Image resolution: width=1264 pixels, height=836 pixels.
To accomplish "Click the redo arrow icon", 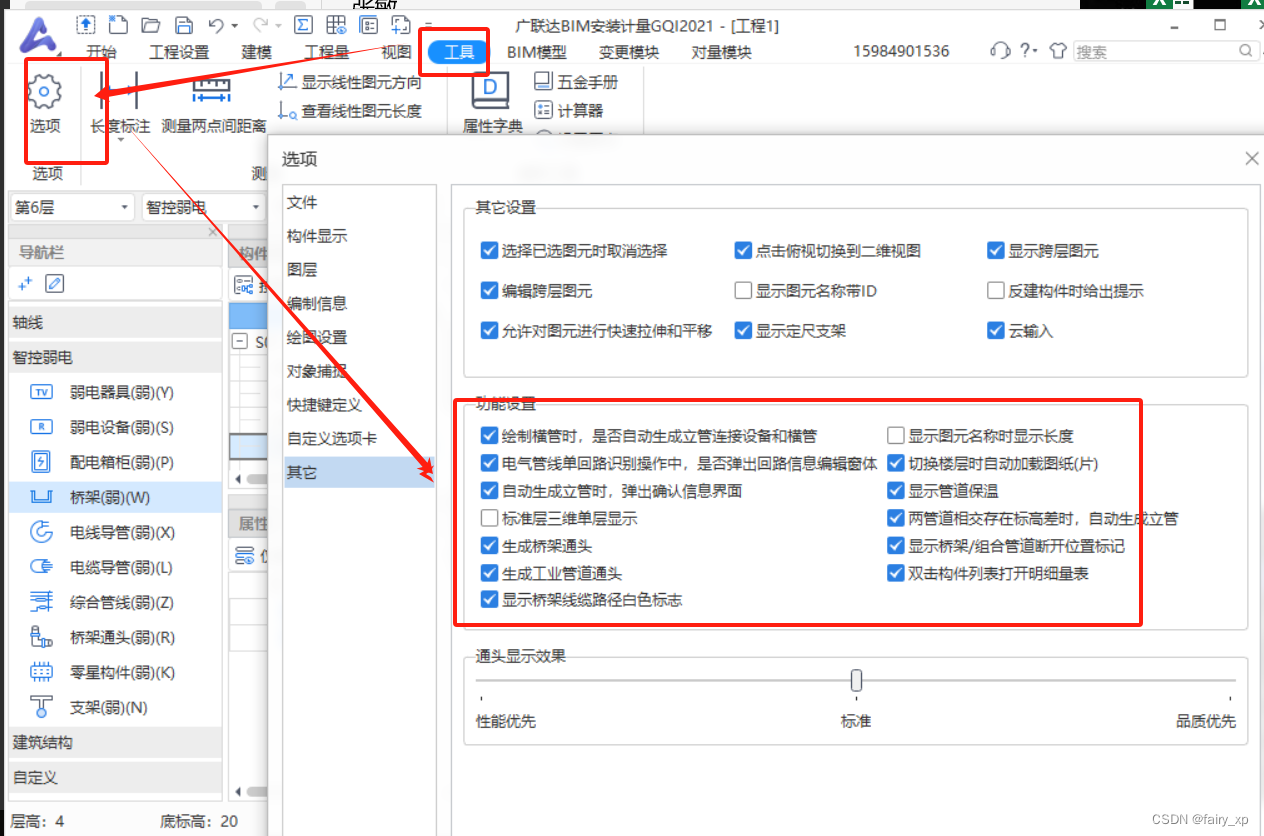I will [261, 24].
